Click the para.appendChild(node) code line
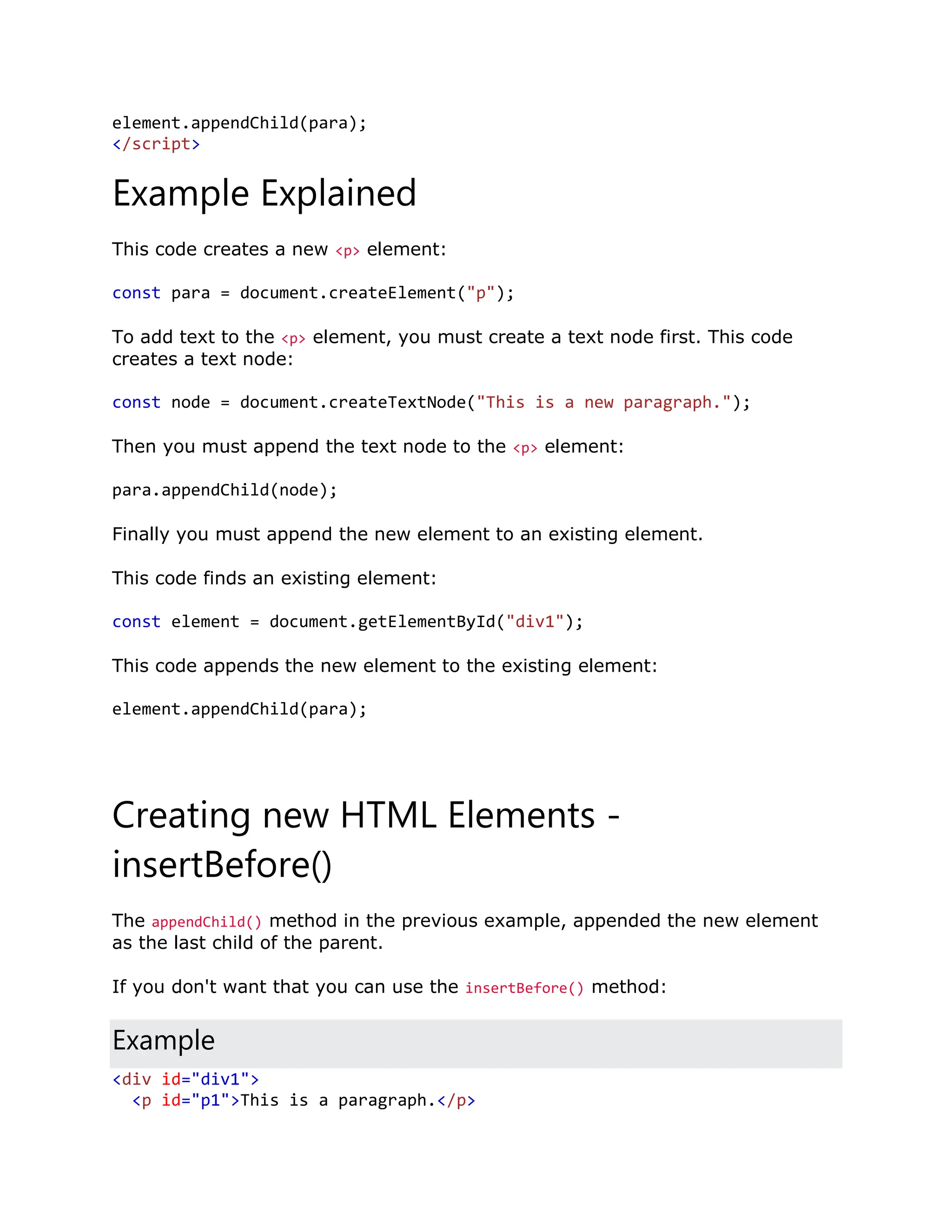Image resolution: width=952 pixels, height=1232 pixels. (225, 490)
